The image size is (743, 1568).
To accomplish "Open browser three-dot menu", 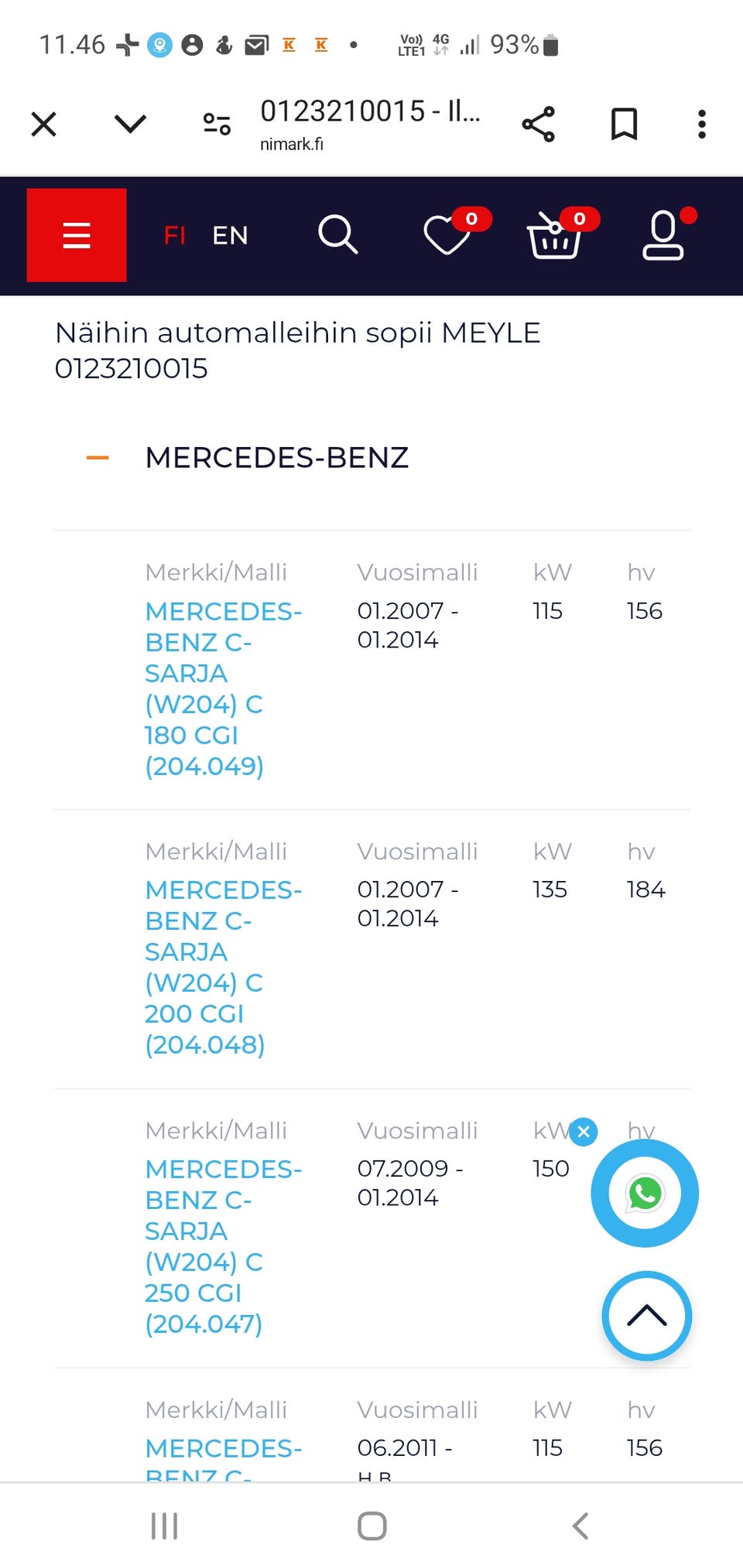I will coord(701,125).
